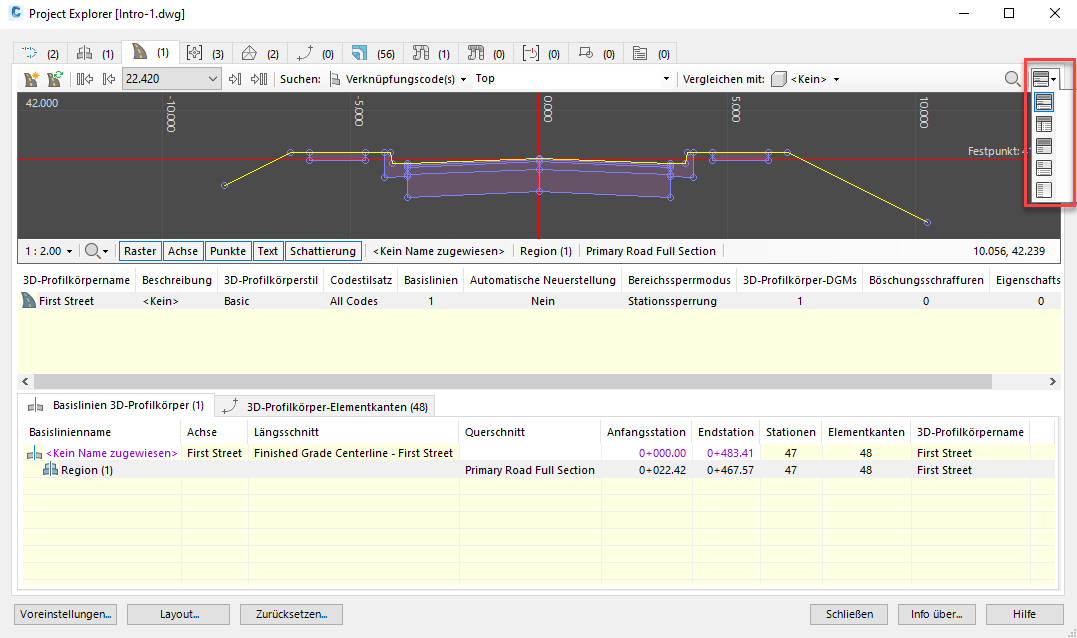Click the magnifier search icon in top toolbar
This screenshot has height=638, width=1077.
[x=1012, y=79]
